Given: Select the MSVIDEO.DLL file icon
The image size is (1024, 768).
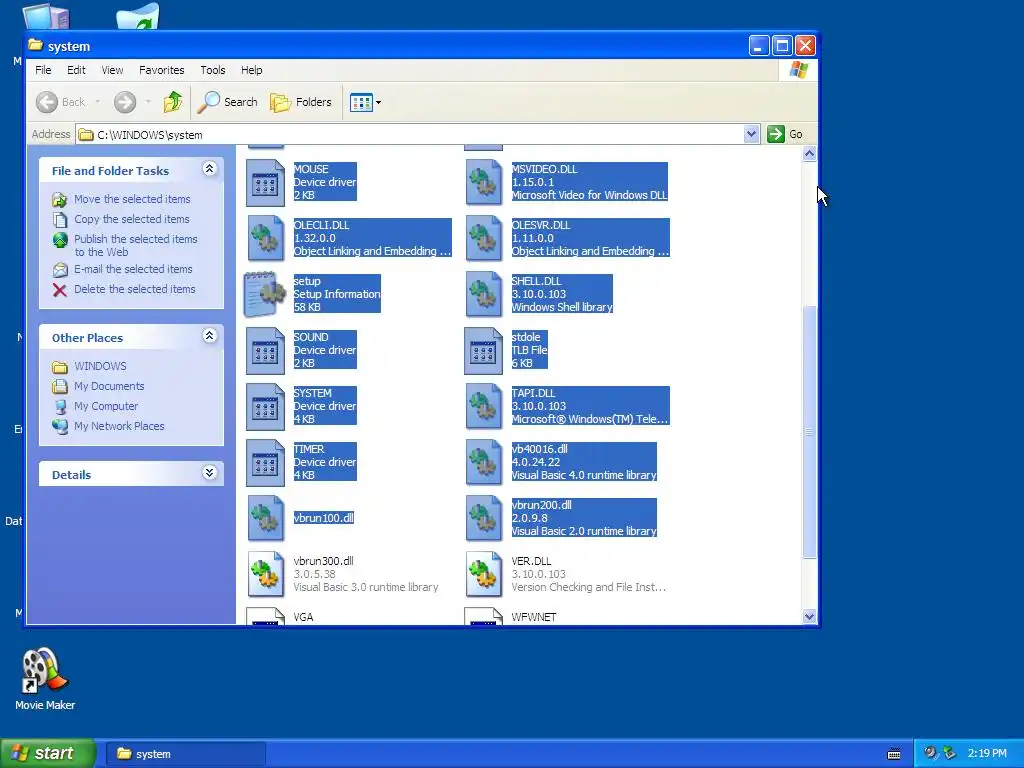Looking at the screenshot, I should [484, 183].
